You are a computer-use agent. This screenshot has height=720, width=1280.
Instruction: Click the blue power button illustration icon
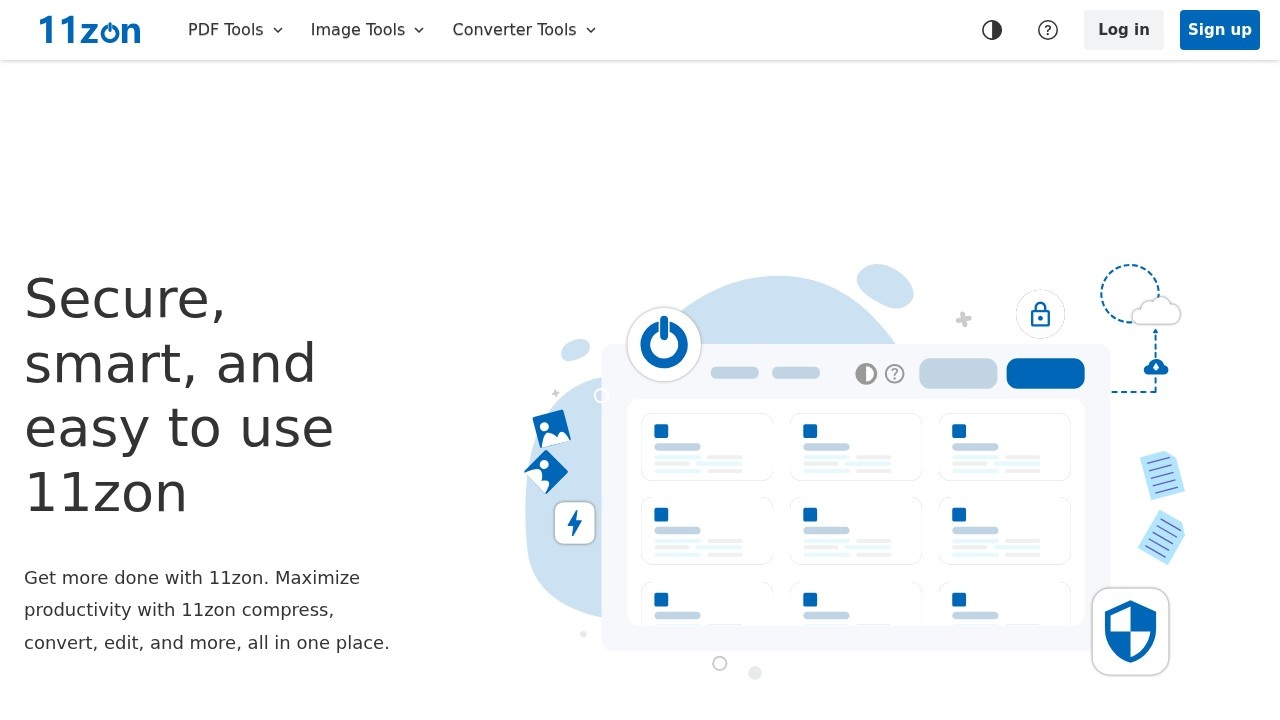click(x=664, y=344)
